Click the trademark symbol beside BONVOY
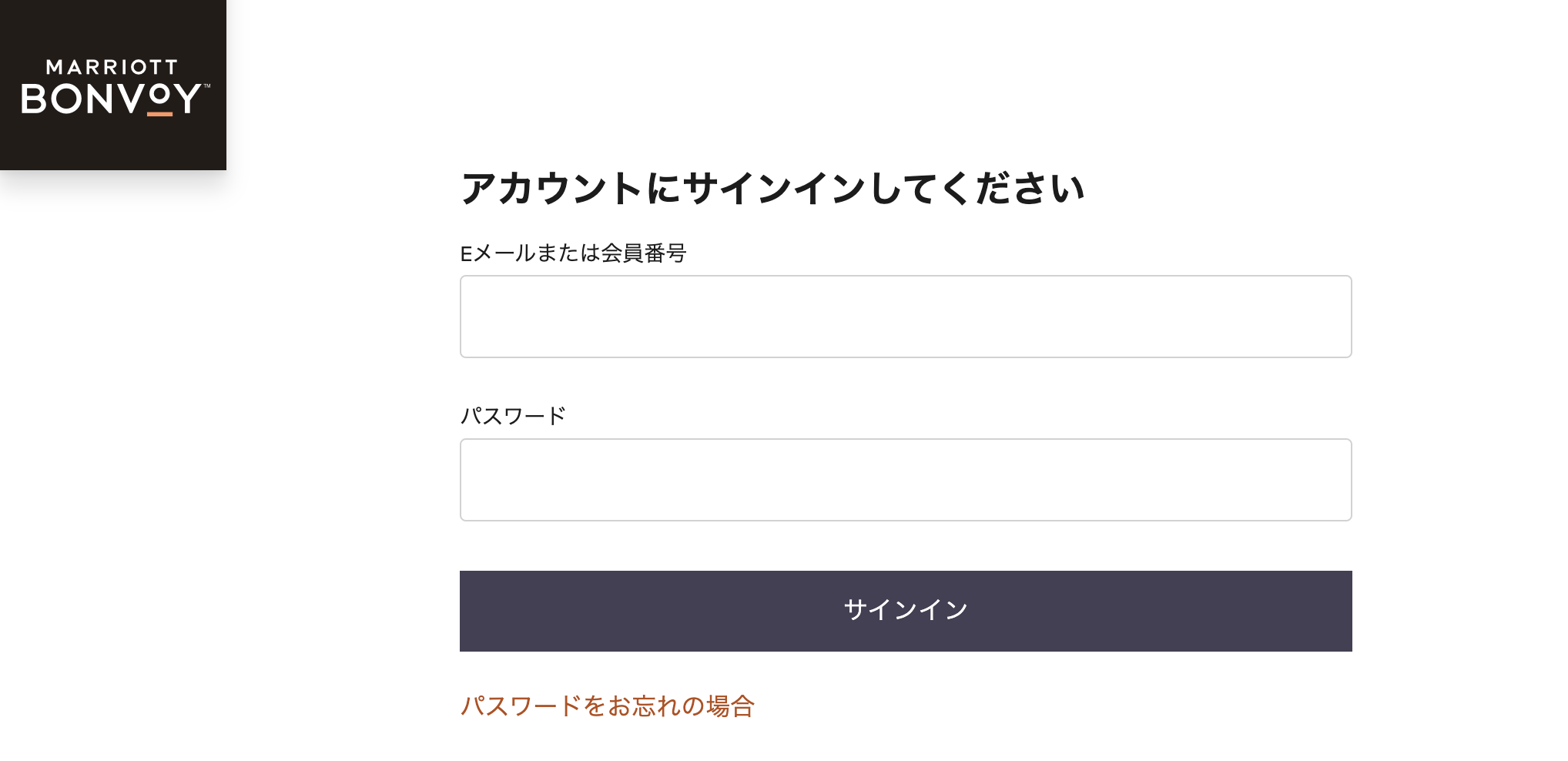This screenshot has height=761, width=1568. point(206,85)
